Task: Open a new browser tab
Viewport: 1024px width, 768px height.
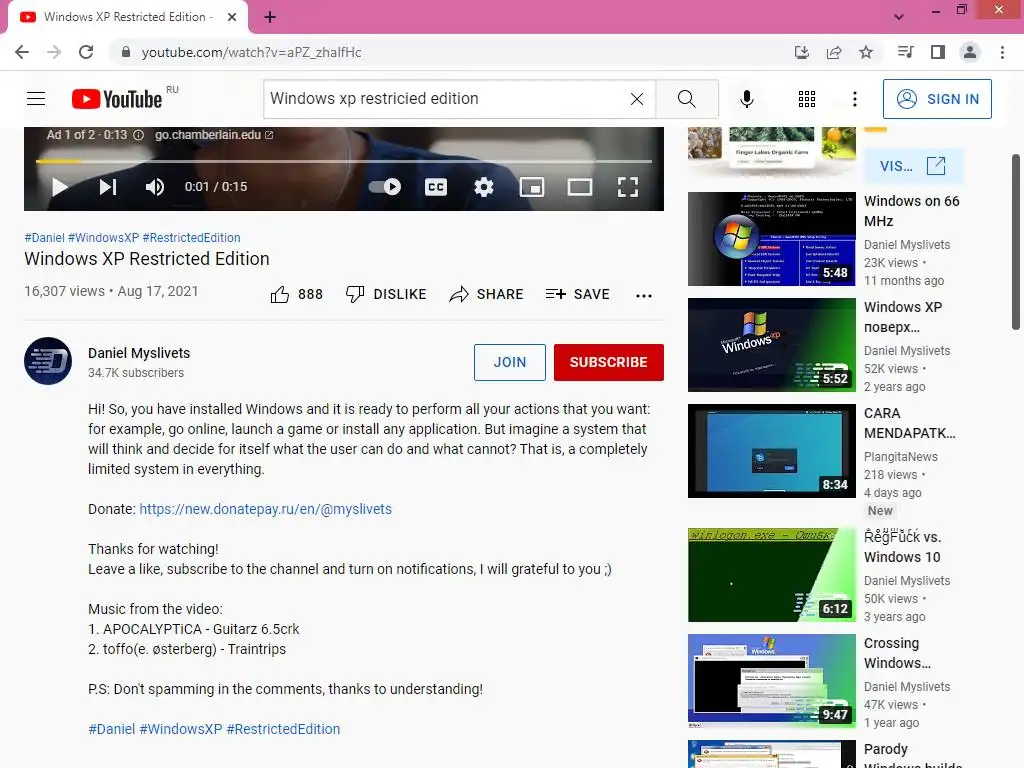Action: click(270, 17)
